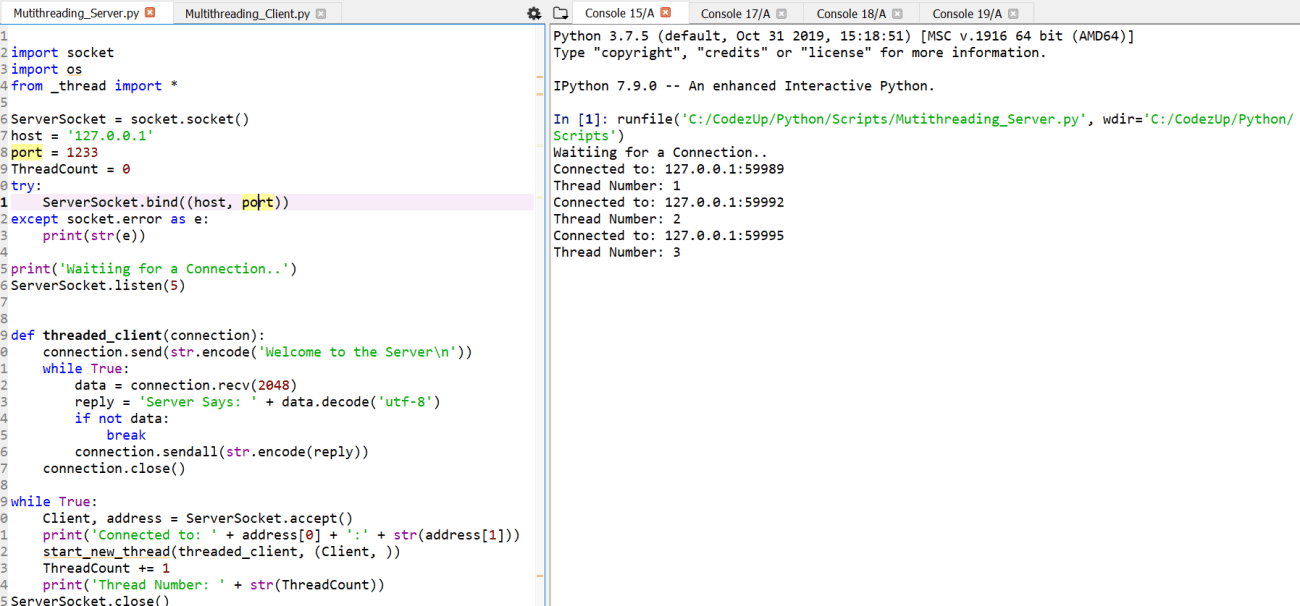Click 'Waitiing for a Connection..' console output
The image size is (1300, 606).
click(661, 152)
